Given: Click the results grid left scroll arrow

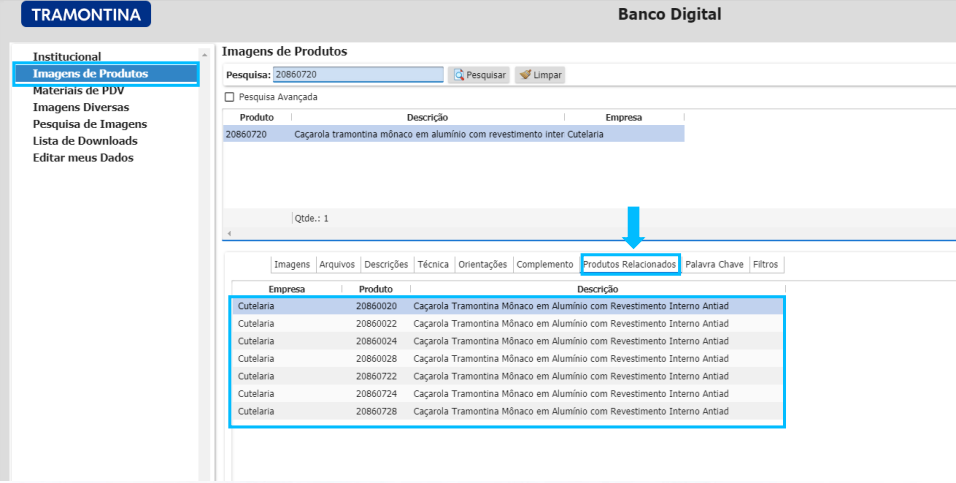Looking at the screenshot, I should click(229, 234).
